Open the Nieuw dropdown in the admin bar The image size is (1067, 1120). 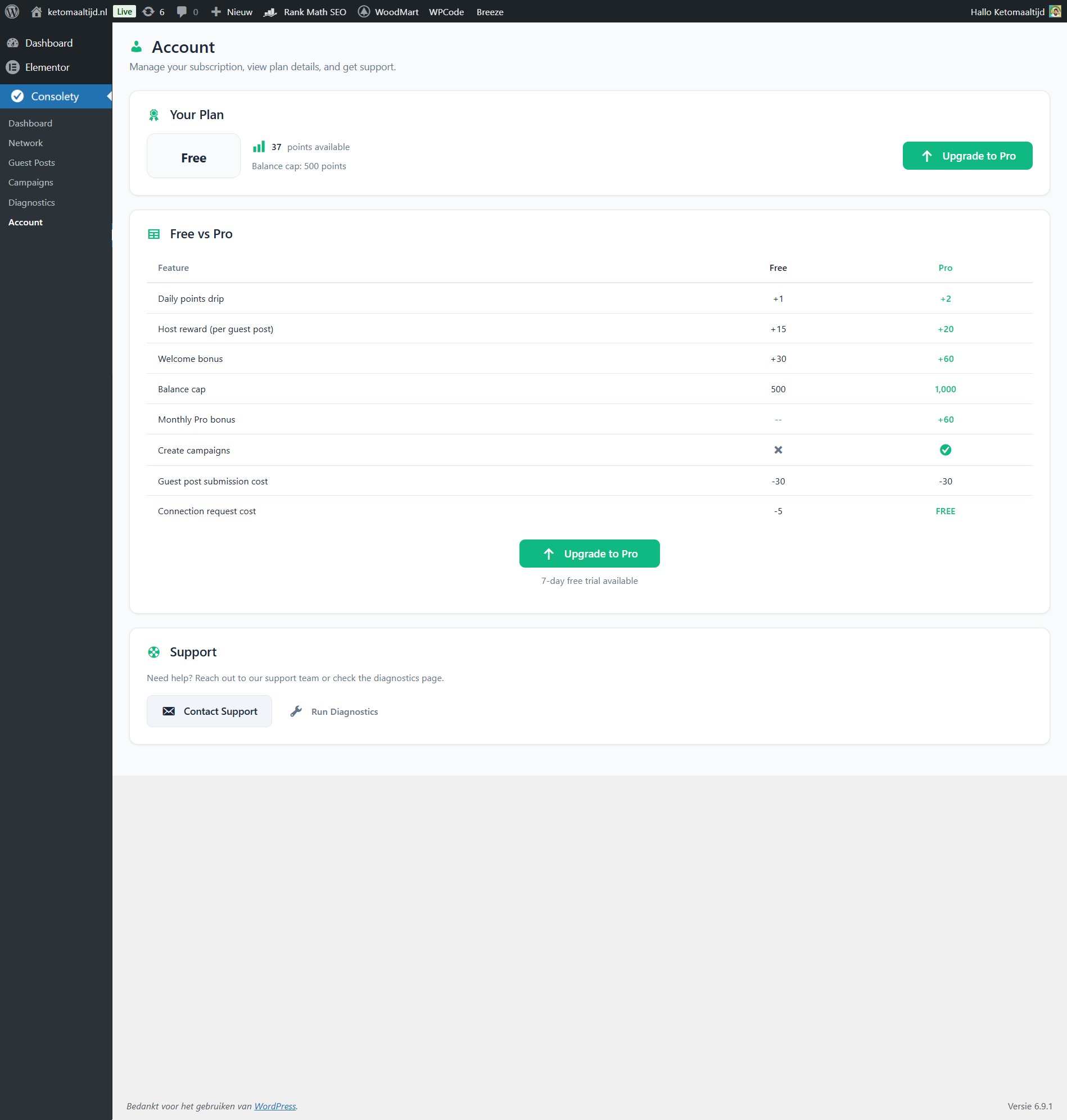(x=232, y=11)
